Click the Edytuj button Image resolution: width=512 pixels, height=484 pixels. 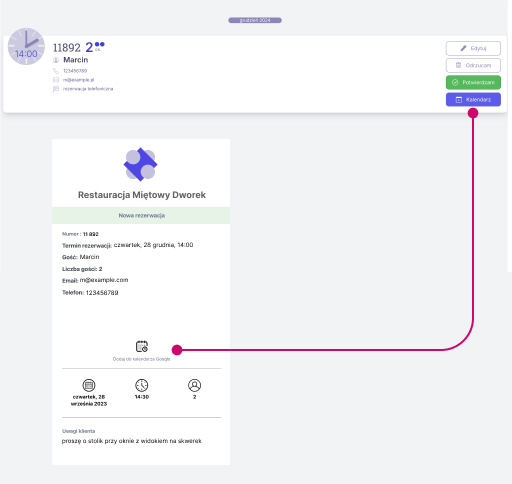473,48
